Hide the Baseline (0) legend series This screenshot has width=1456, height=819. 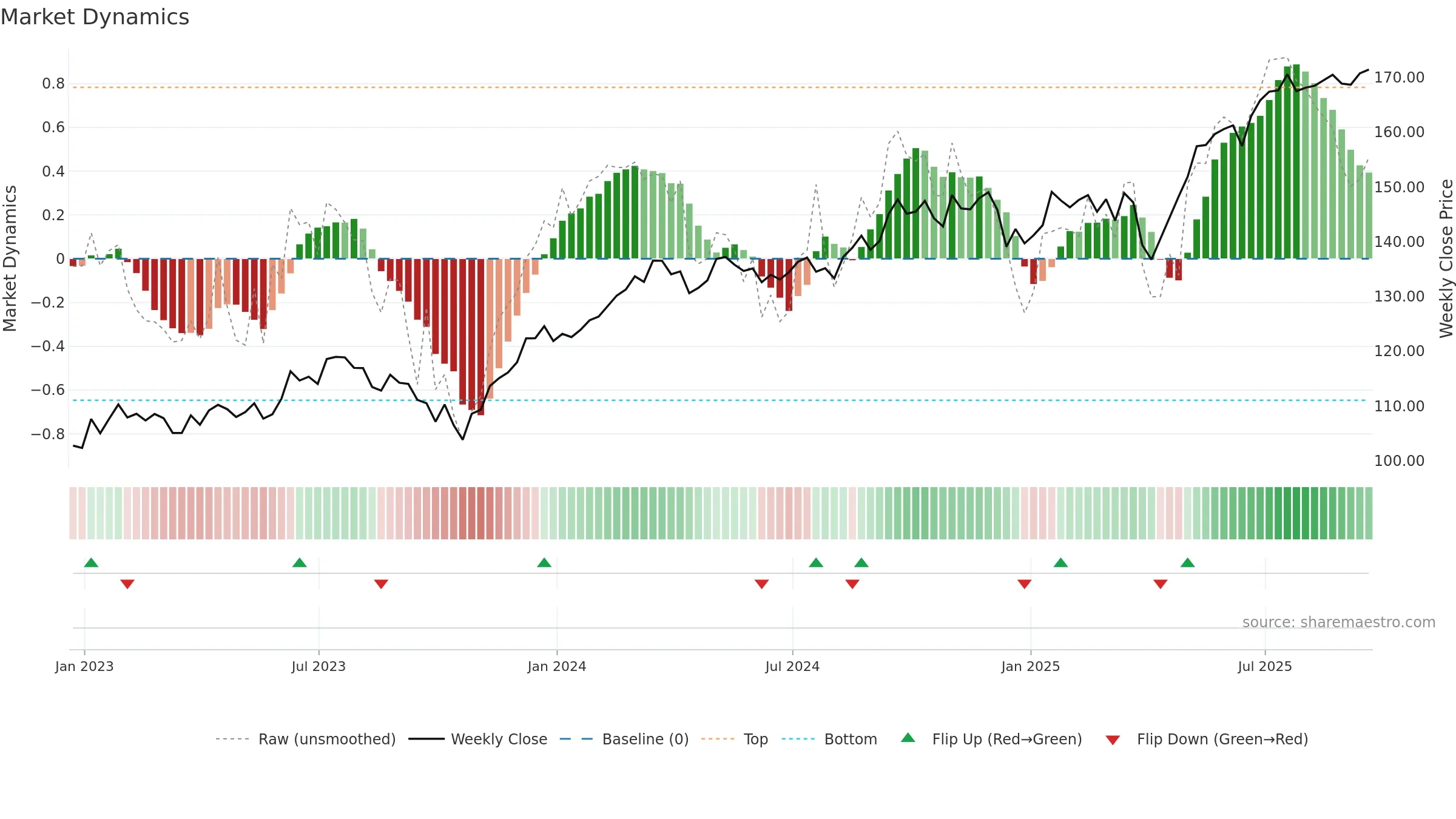point(624,739)
